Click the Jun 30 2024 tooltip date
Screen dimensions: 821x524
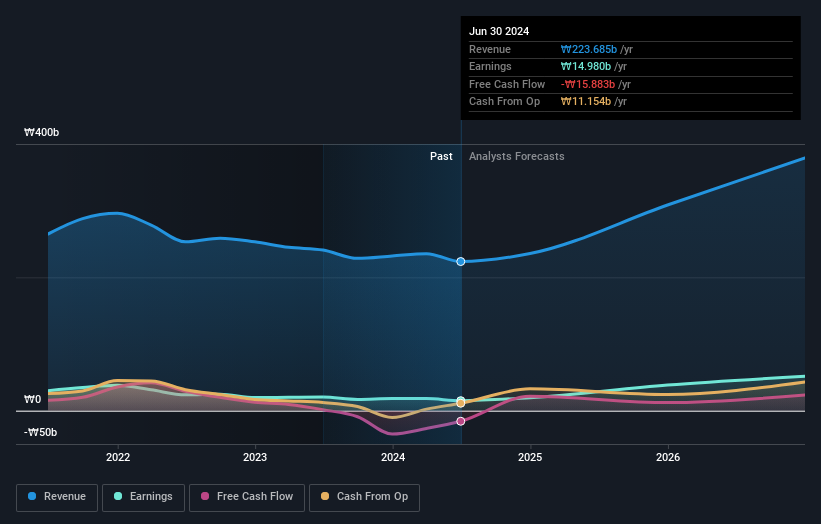499,31
